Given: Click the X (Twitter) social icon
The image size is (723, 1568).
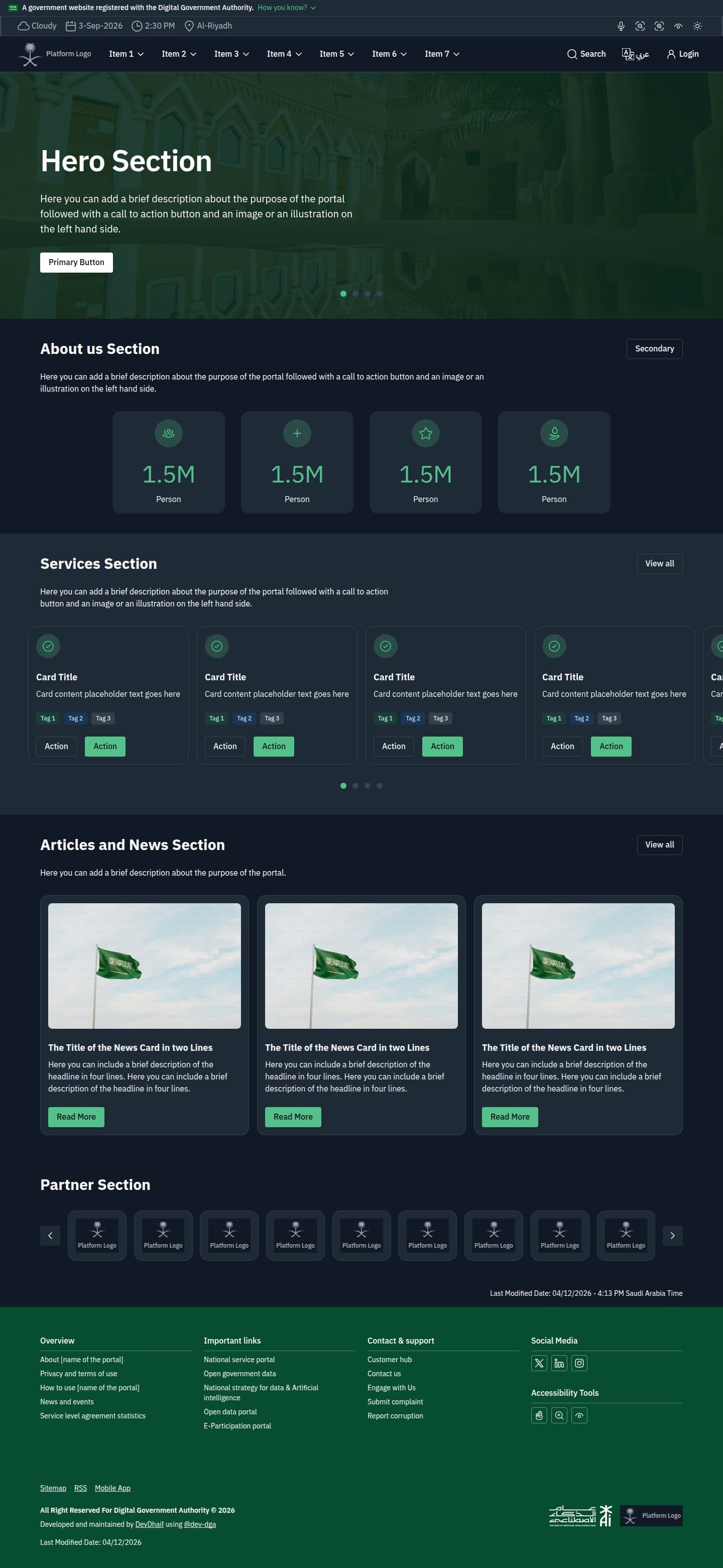Looking at the screenshot, I should [539, 1364].
